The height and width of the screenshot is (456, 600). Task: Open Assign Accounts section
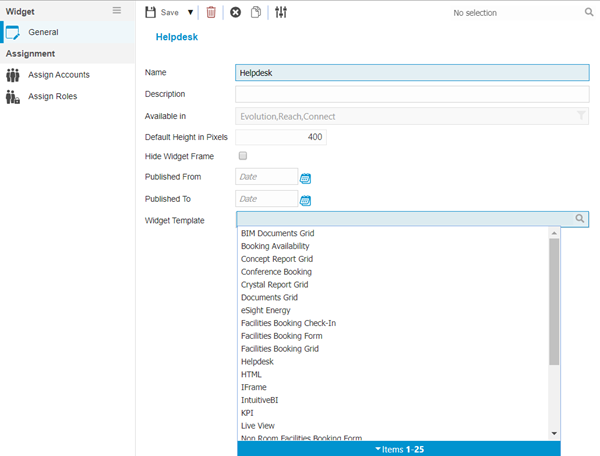coord(58,75)
